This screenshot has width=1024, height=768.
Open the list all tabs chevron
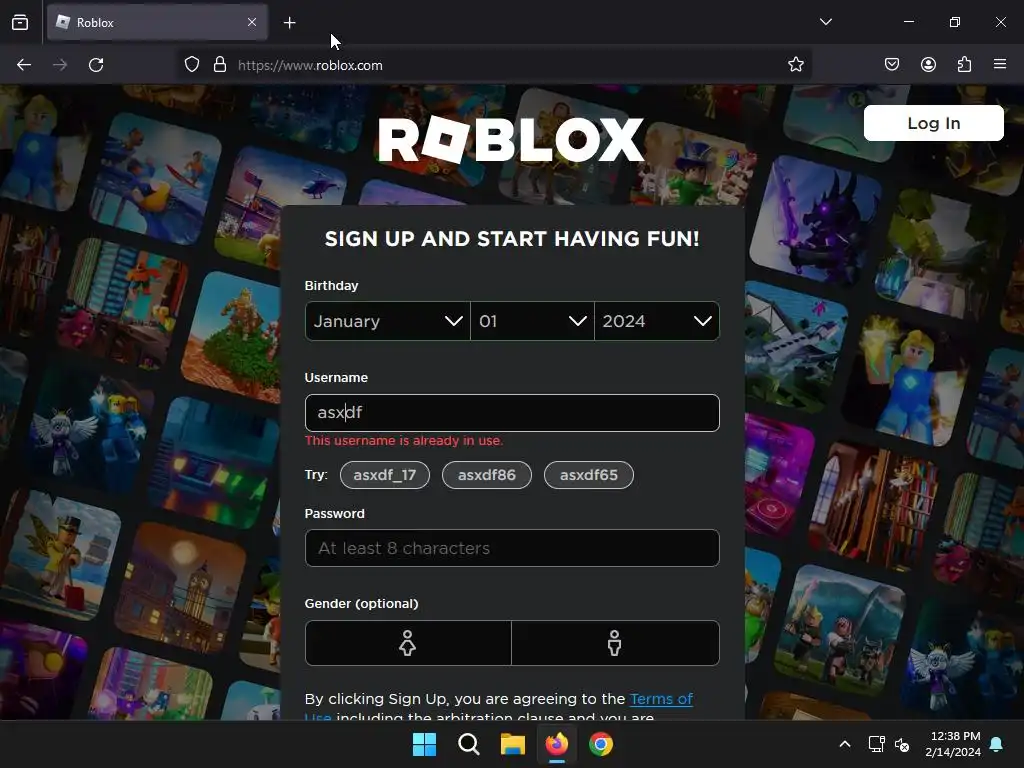[x=825, y=22]
